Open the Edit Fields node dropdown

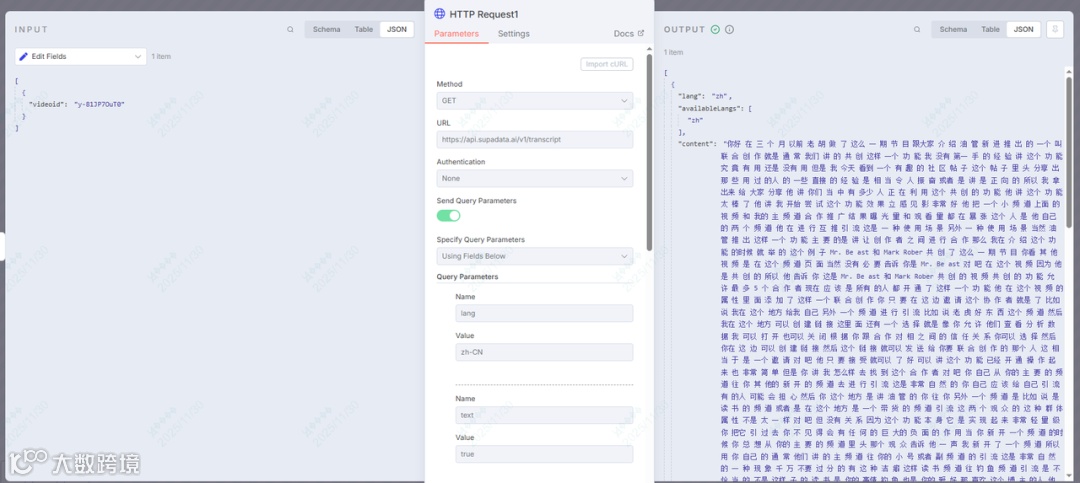click(x=81, y=56)
